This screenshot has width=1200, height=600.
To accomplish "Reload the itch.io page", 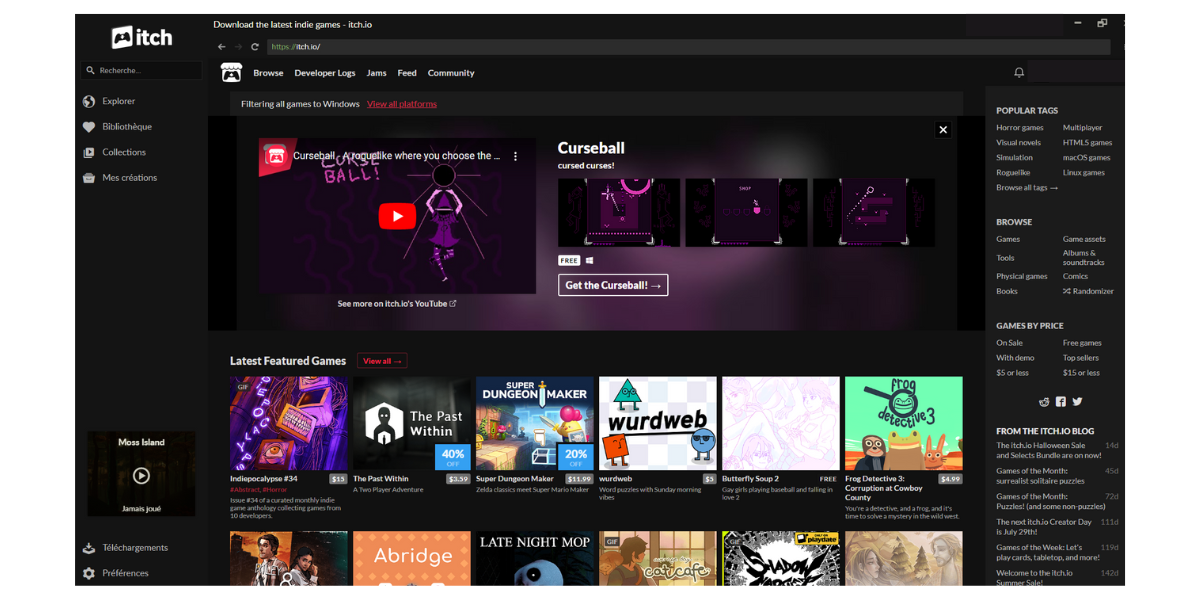I will [255, 47].
